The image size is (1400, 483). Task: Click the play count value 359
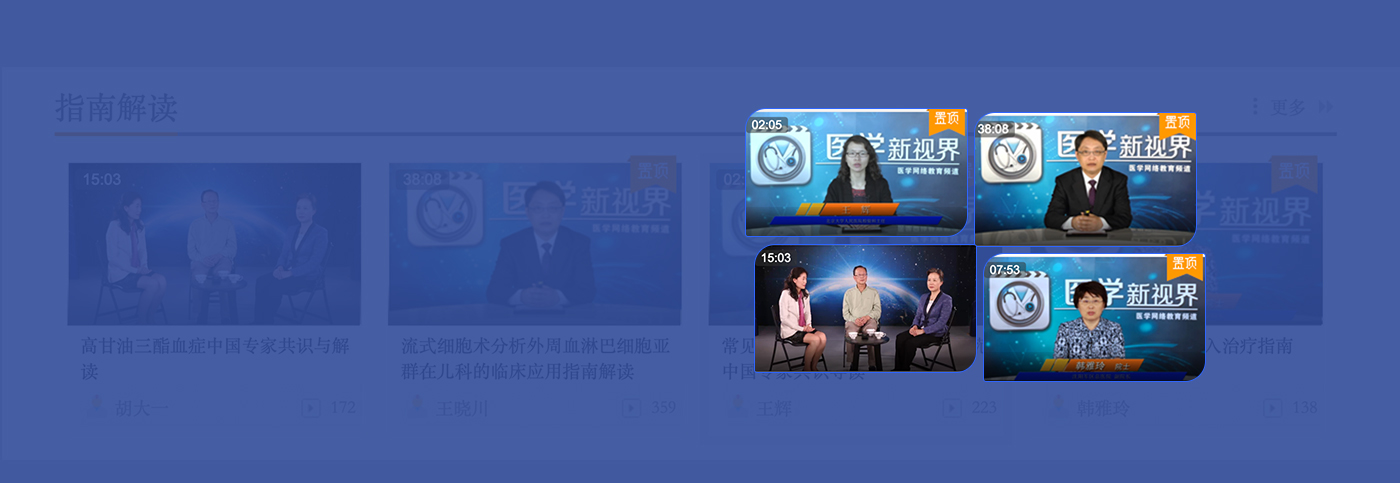coord(663,408)
